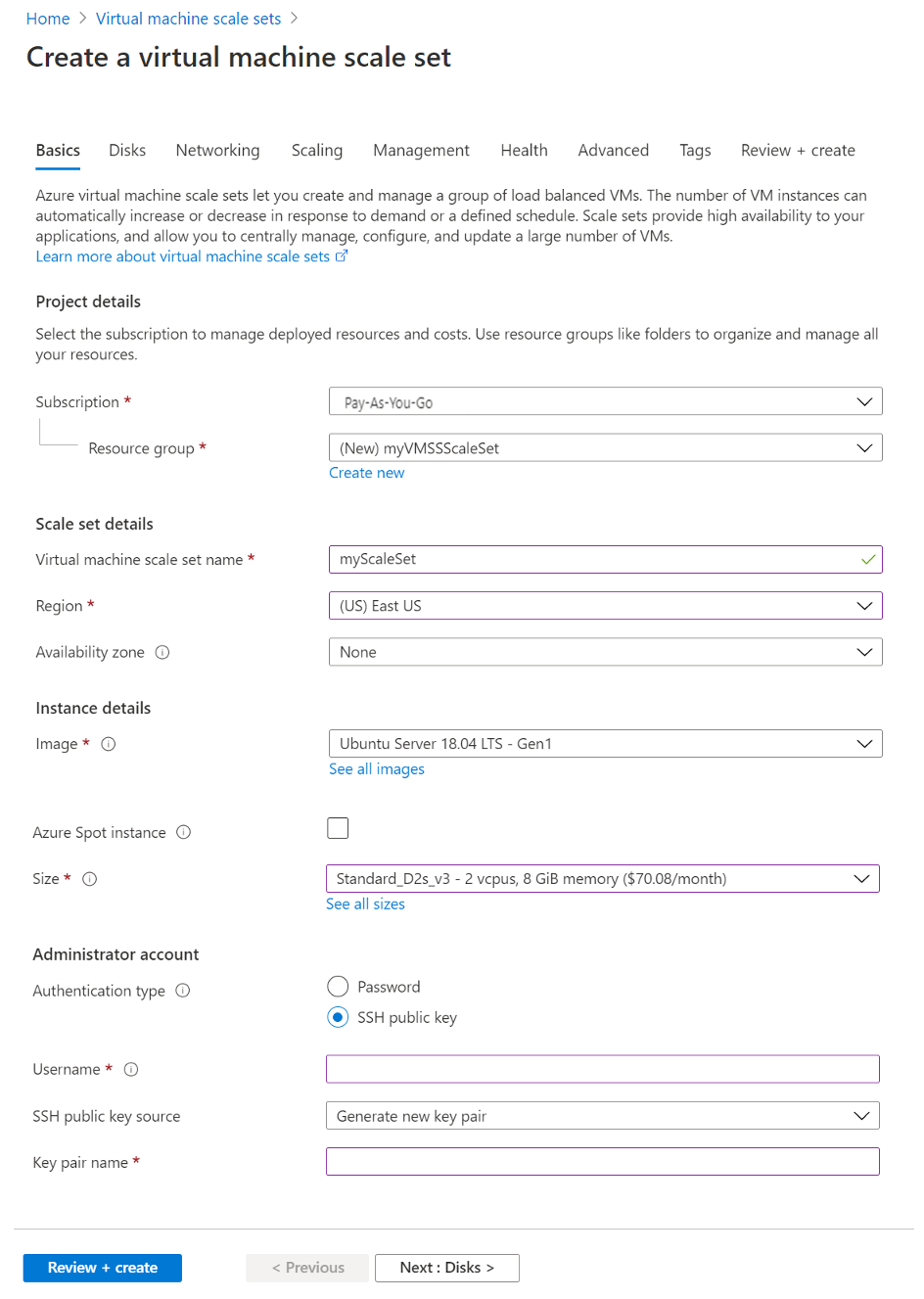Click inside the Key pair name field

(603, 1161)
